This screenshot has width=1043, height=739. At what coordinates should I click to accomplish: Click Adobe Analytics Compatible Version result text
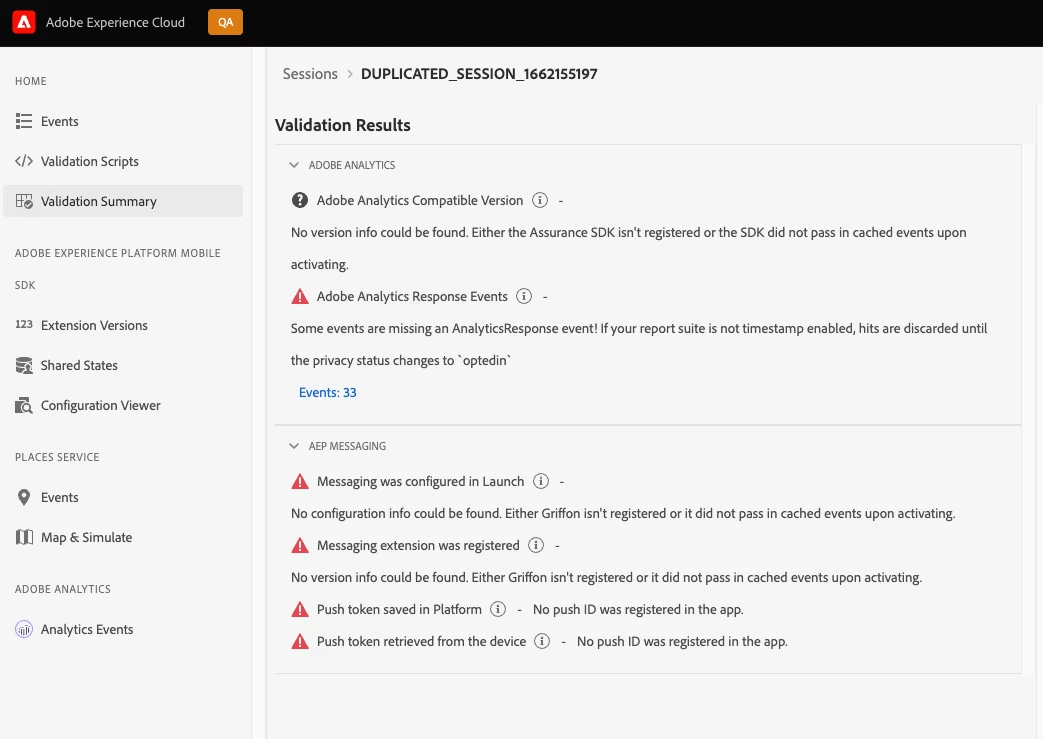[420, 200]
